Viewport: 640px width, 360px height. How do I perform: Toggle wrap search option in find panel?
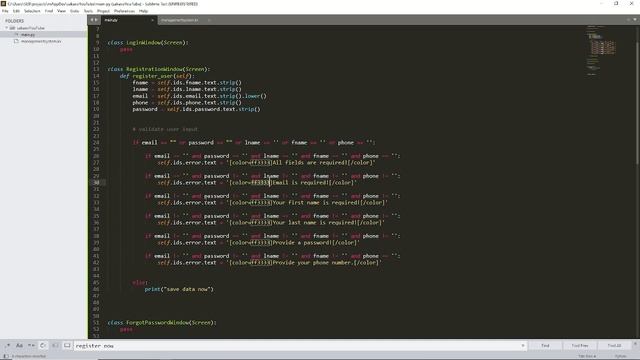tap(43, 346)
